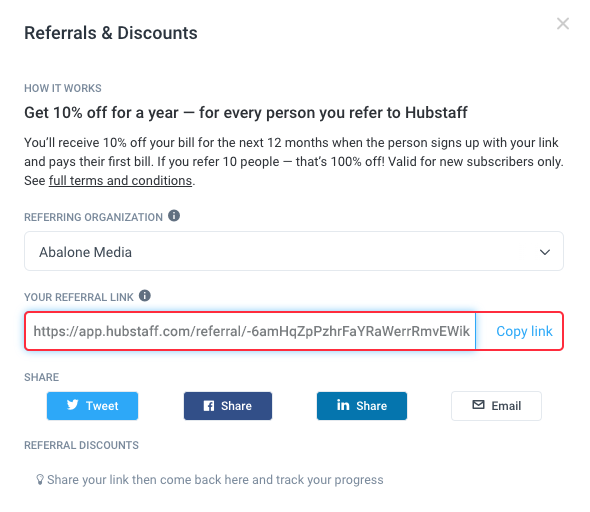Click the Twitter bird icon
Viewport: 590px width, 512px height.
pyautogui.click(x=73, y=405)
